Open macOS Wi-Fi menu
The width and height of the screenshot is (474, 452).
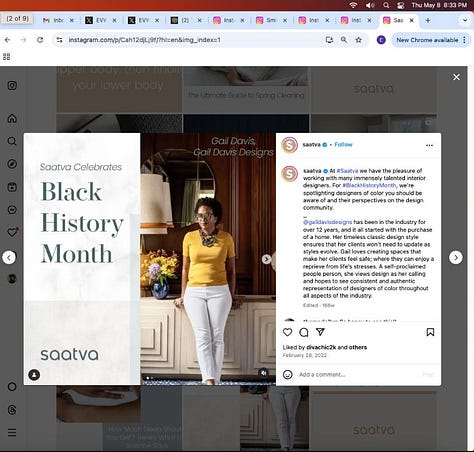pyautogui.click(x=353, y=5)
